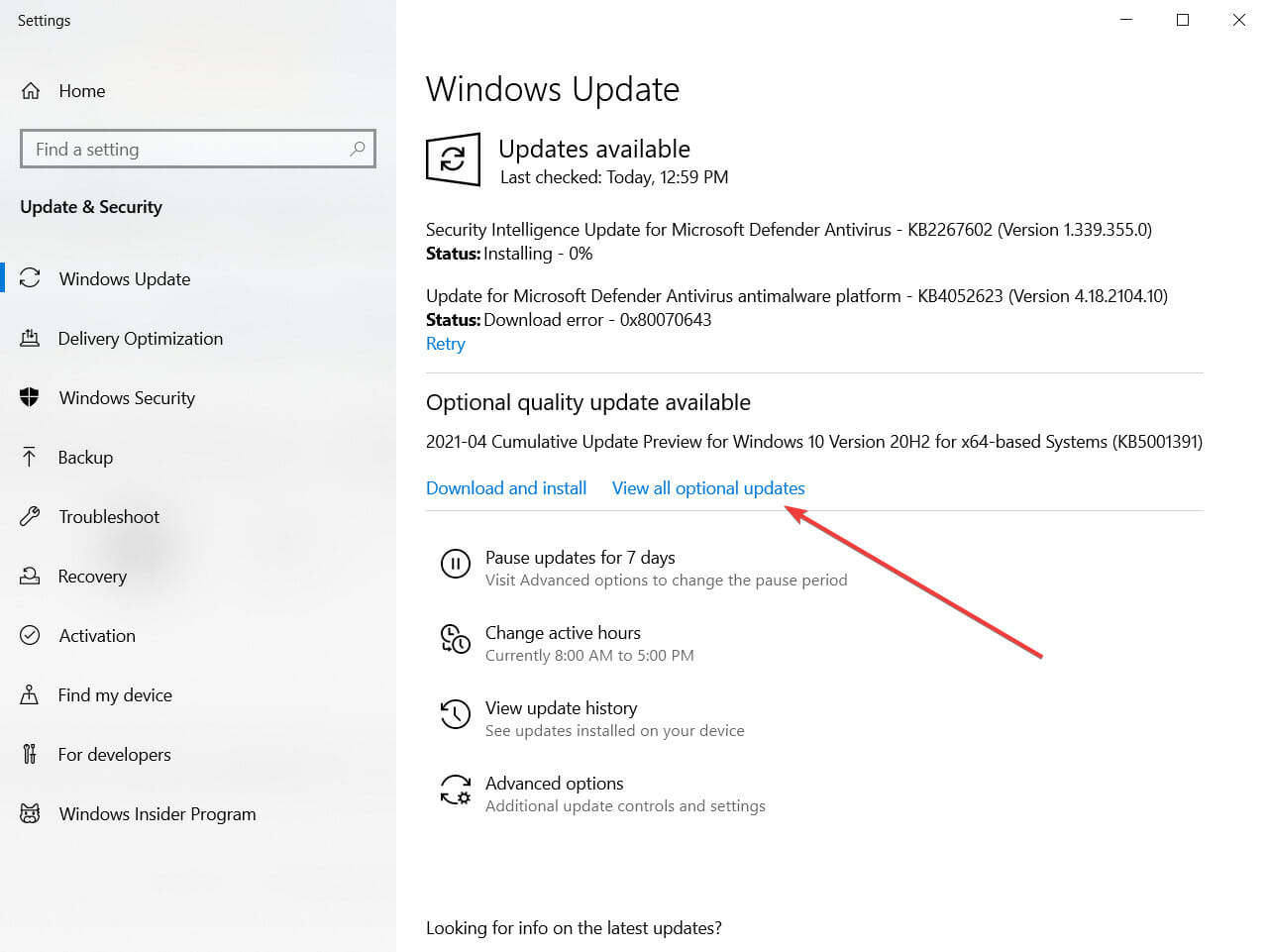The width and height of the screenshot is (1268, 952).
Task: Click the For developers tools icon
Action: pos(30,754)
